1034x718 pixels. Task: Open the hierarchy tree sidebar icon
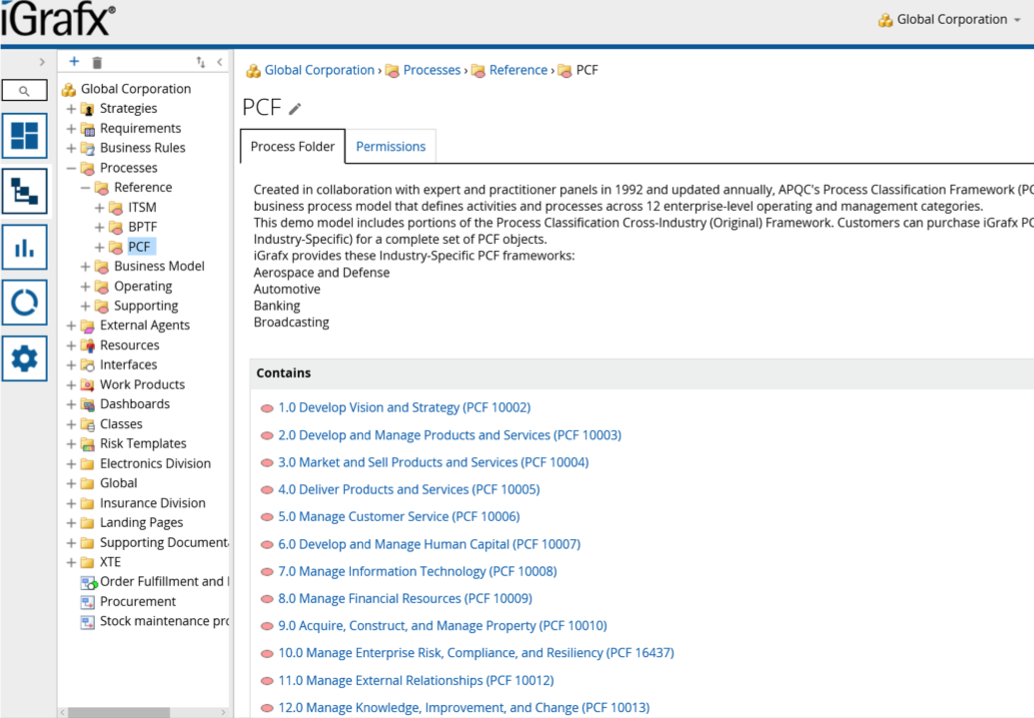click(24, 191)
